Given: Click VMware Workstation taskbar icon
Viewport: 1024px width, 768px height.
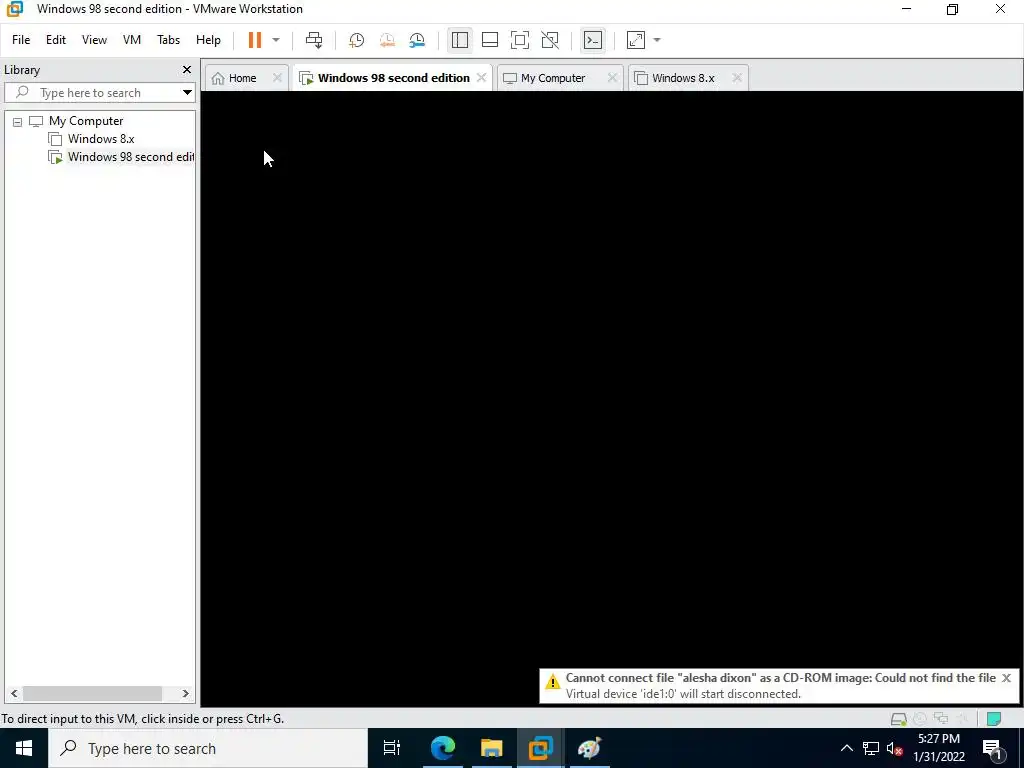Looking at the screenshot, I should point(541,748).
